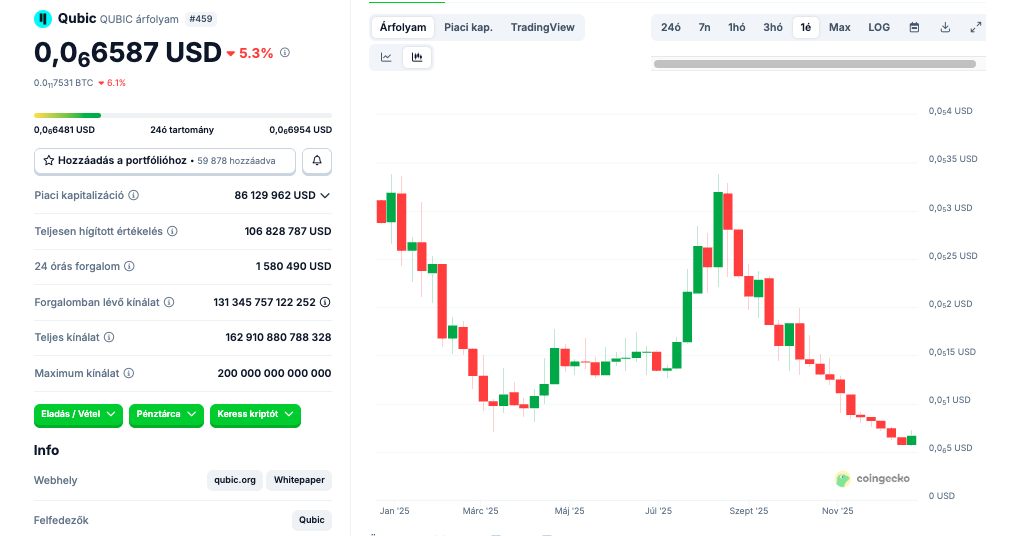Click the 0,0₁₁7531 BTC price text
Screen dimensions: 1028x536
point(64,83)
